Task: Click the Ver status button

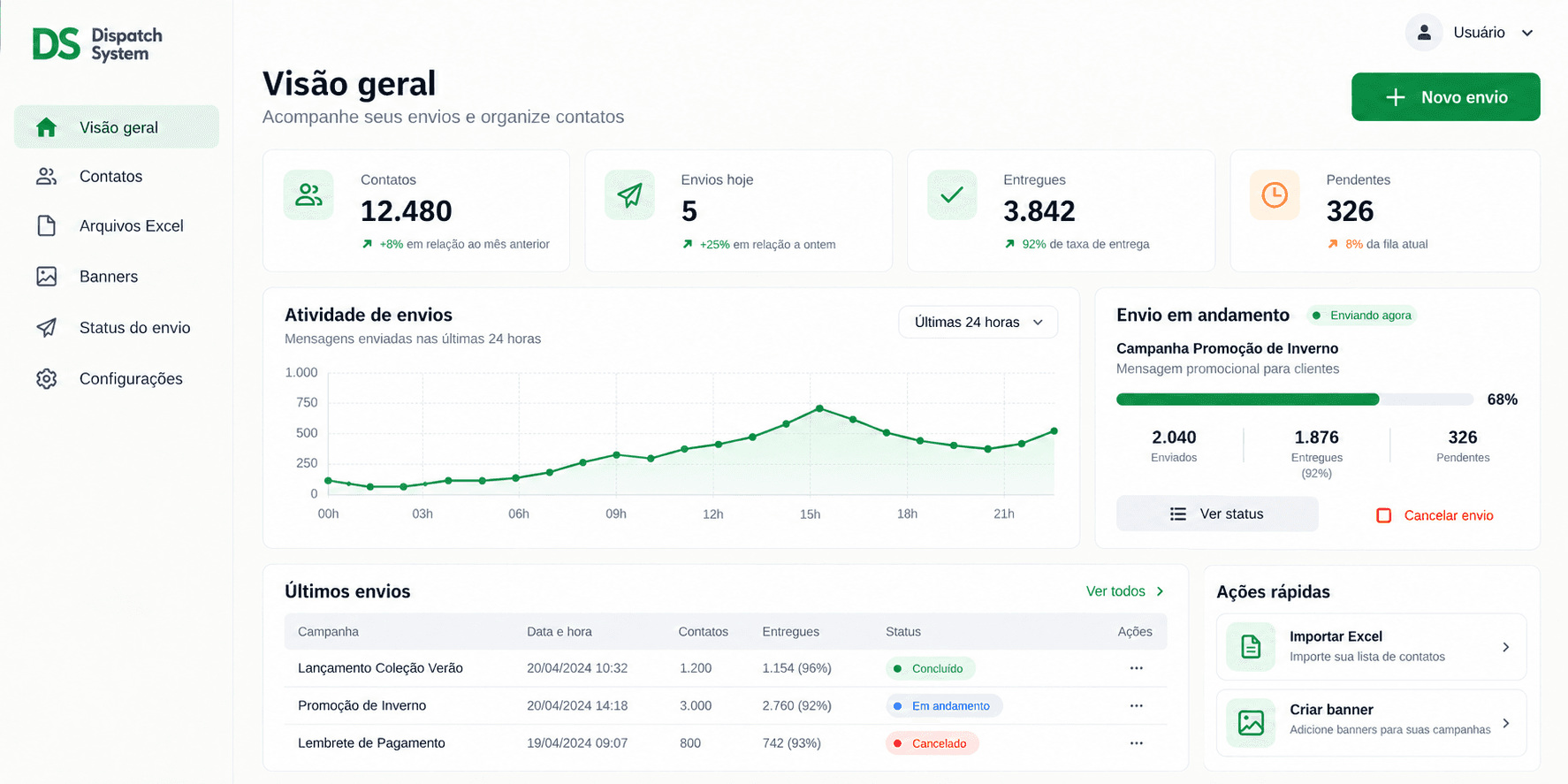Action: [x=1217, y=514]
